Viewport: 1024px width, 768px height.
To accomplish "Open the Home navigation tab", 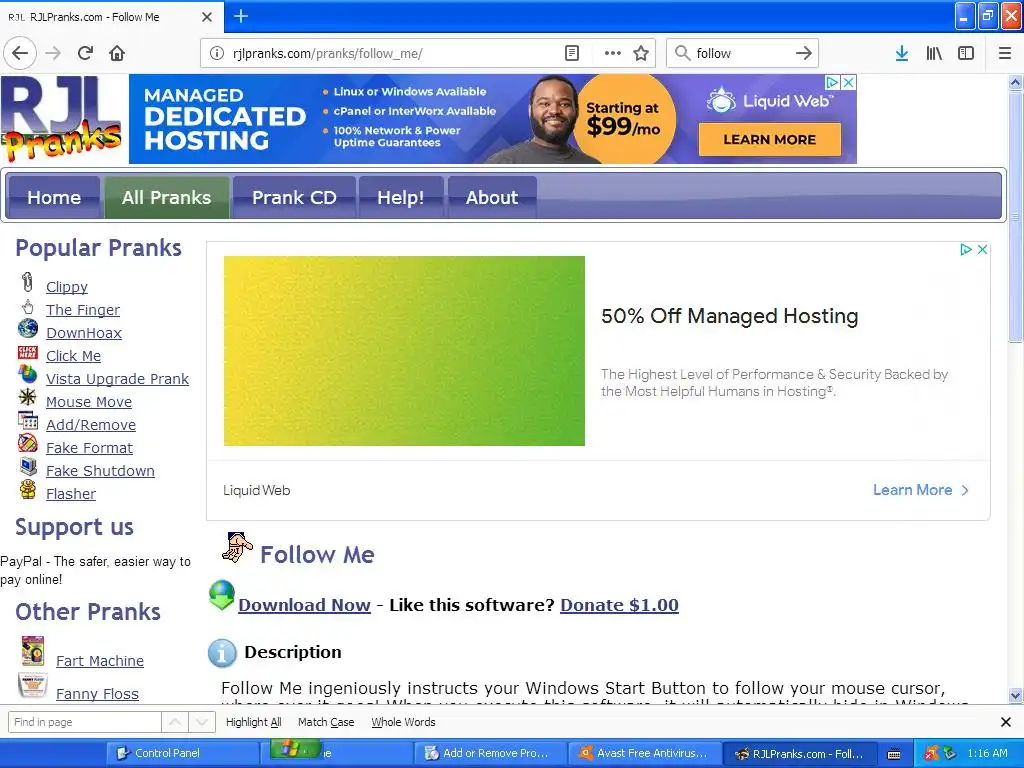I will (x=54, y=197).
